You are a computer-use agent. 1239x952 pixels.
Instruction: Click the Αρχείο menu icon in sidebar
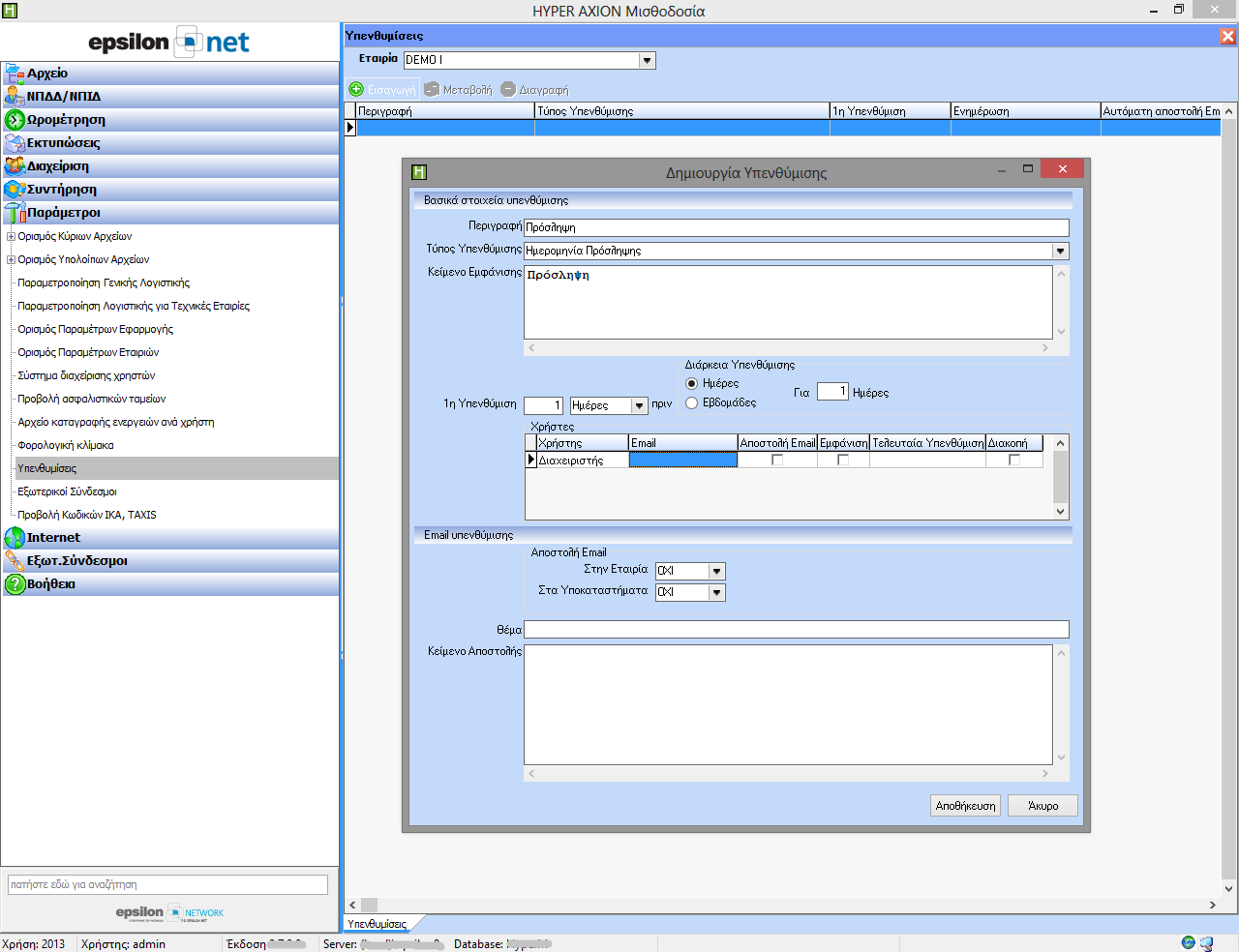(14, 74)
